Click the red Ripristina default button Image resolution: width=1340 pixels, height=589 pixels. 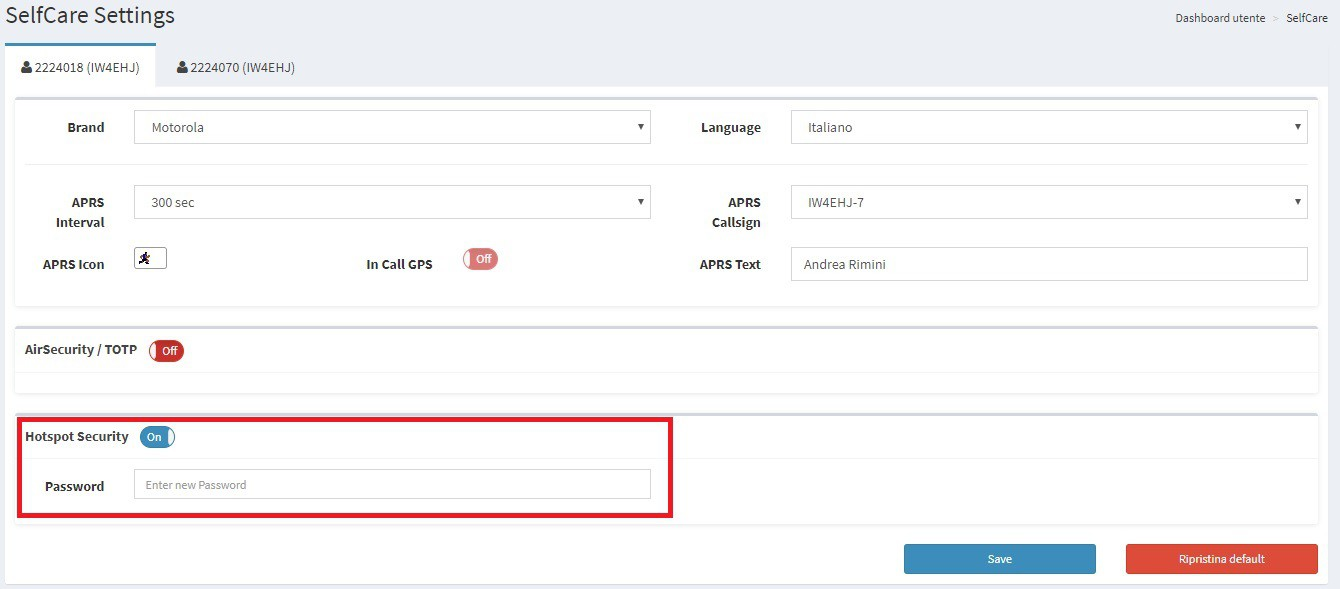[x=1222, y=559]
